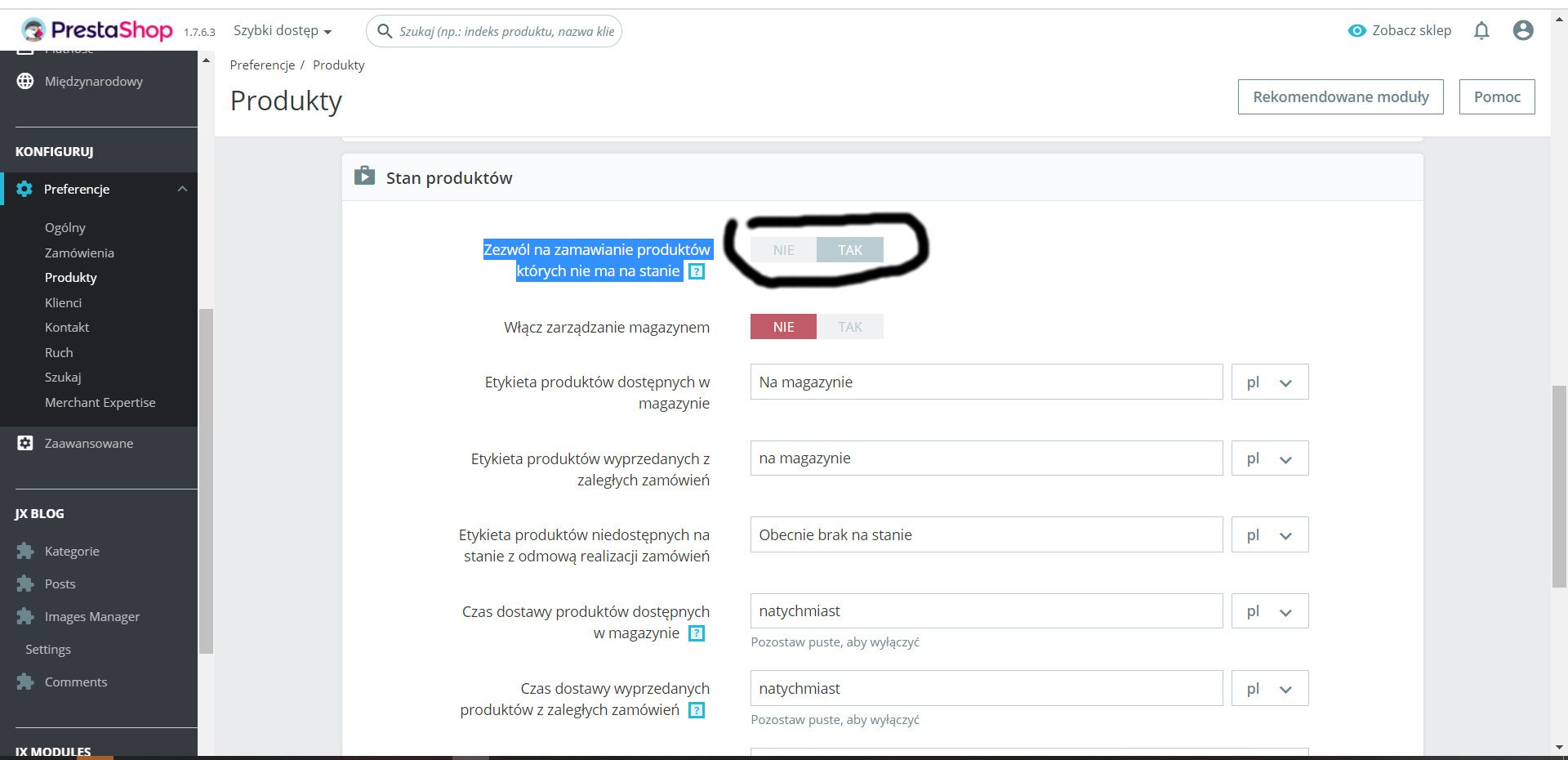The width and height of the screenshot is (1568, 760).
Task: Click the puzzle icon beside Images Manager
Action: 25,616
